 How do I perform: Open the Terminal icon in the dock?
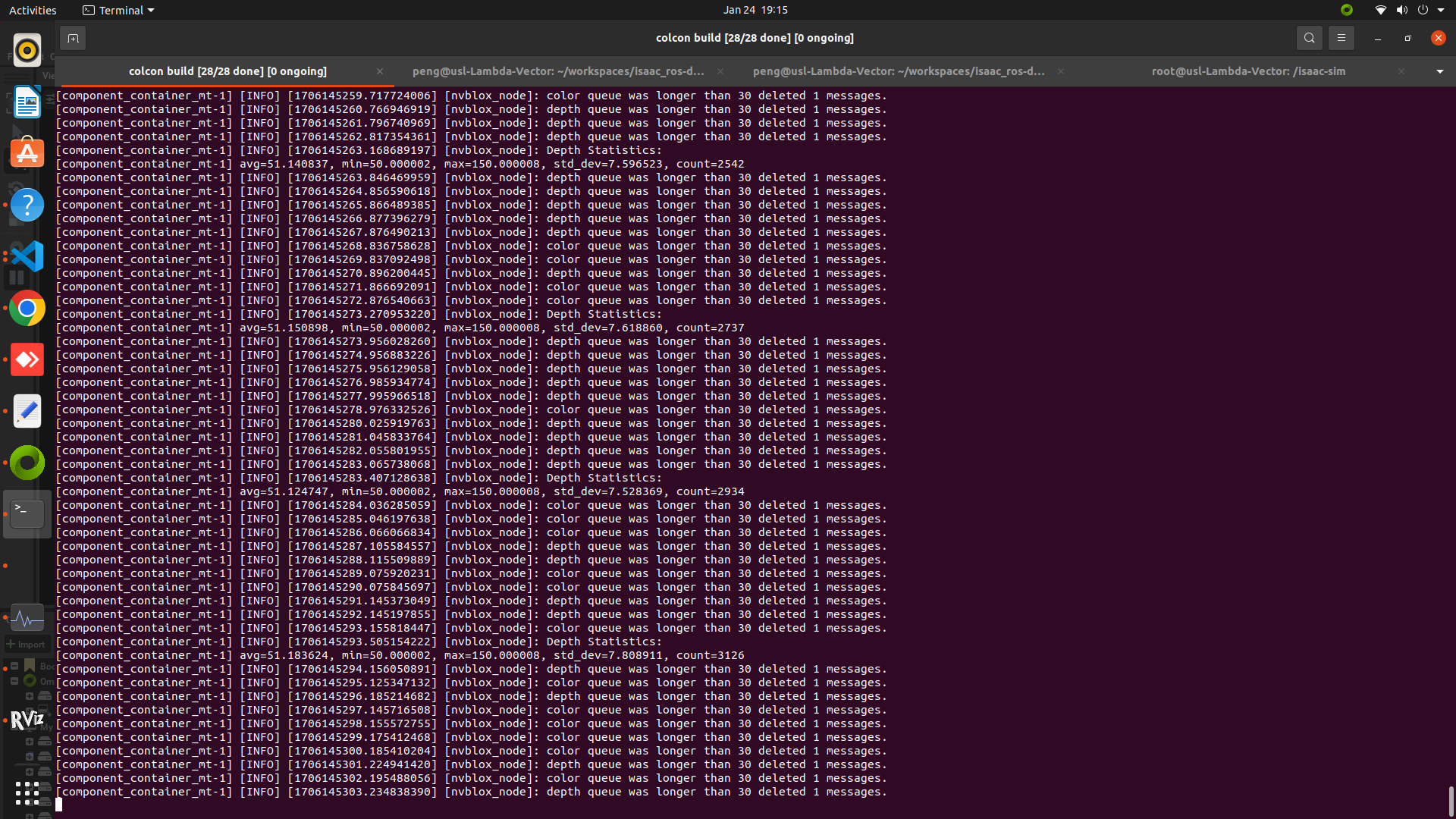pyautogui.click(x=27, y=513)
